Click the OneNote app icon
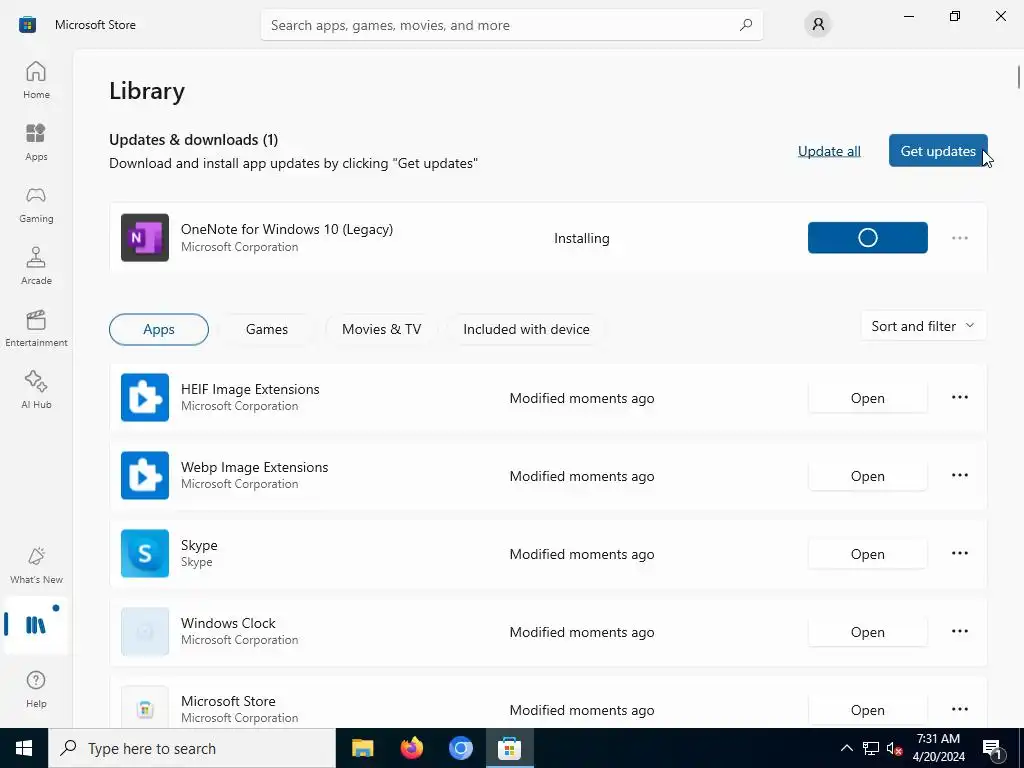The height and width of the screenshot is (768, 1024). tap(145, 238)
